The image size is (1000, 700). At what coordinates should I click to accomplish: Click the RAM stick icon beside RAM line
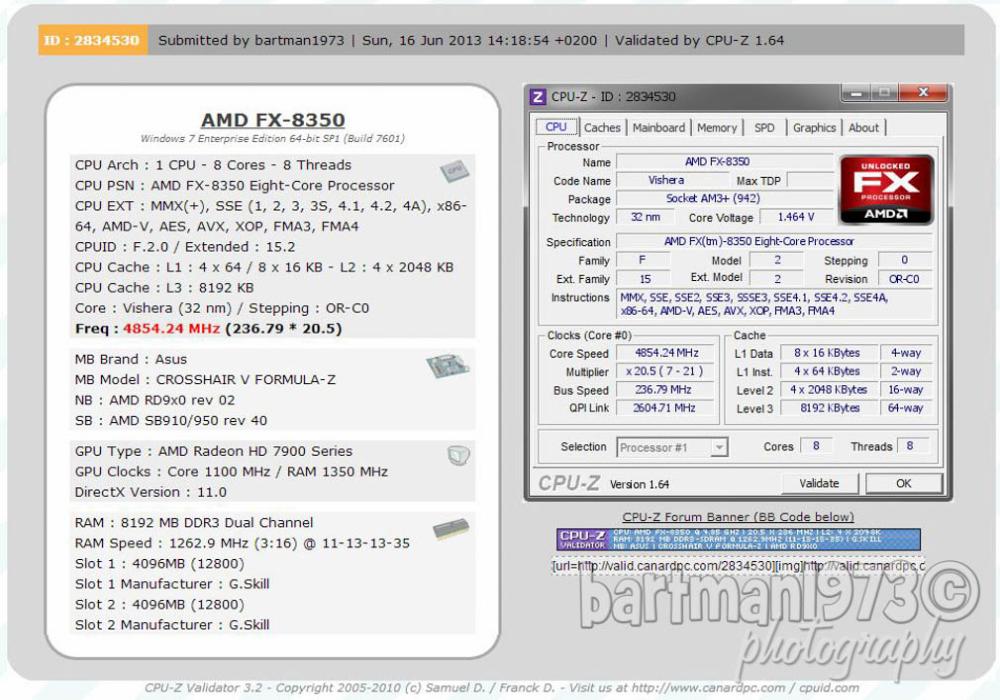coord(450,529)
